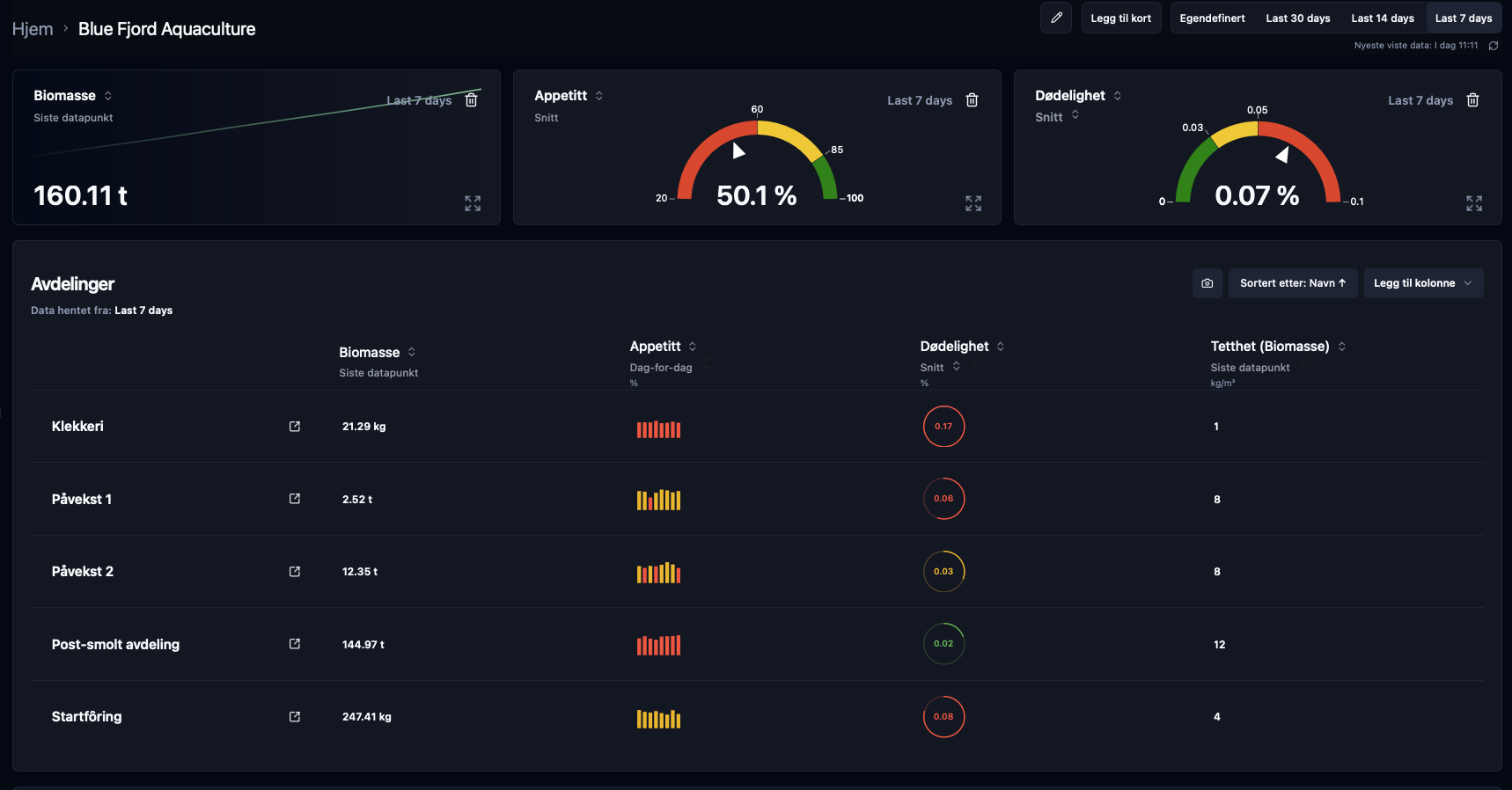Click the 12.35 t biomass cell
This screenshot has width=1512, height=790.
tap(360, 572)
